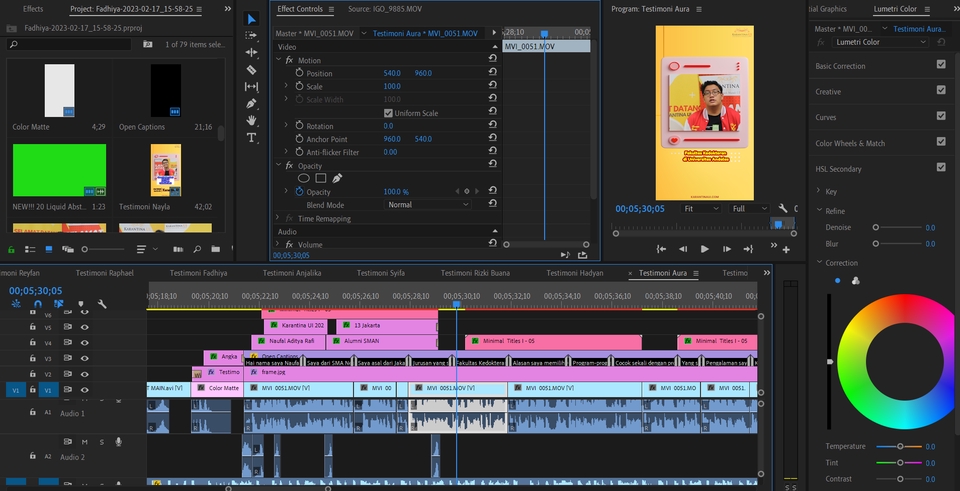Uncheck the Uniform Scale checkbox
Screen dimensions: 960x491
[389, 113]
